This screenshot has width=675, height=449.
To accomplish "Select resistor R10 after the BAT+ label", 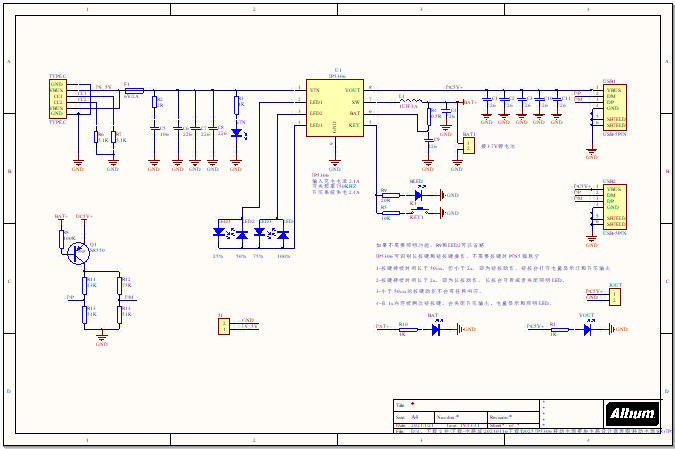I will tap(408, 330).
